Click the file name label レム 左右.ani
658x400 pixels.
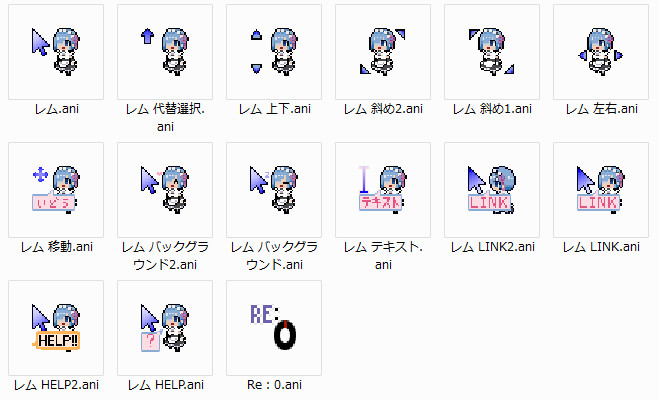[601, 109]
